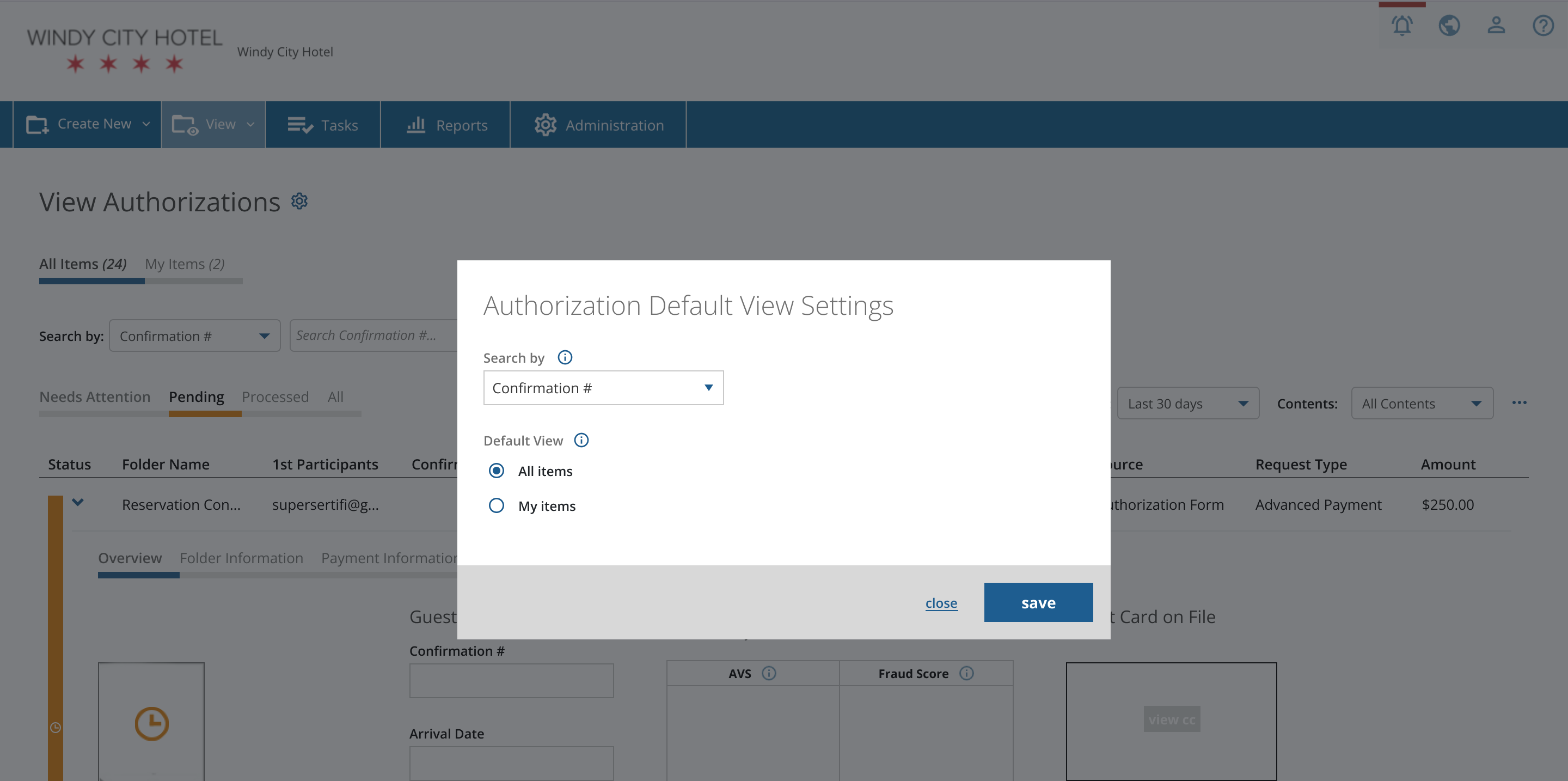This screenshot has height=781, width=1568.
Task: Click the Reservation Con... folder name
Action: (181, 505)
